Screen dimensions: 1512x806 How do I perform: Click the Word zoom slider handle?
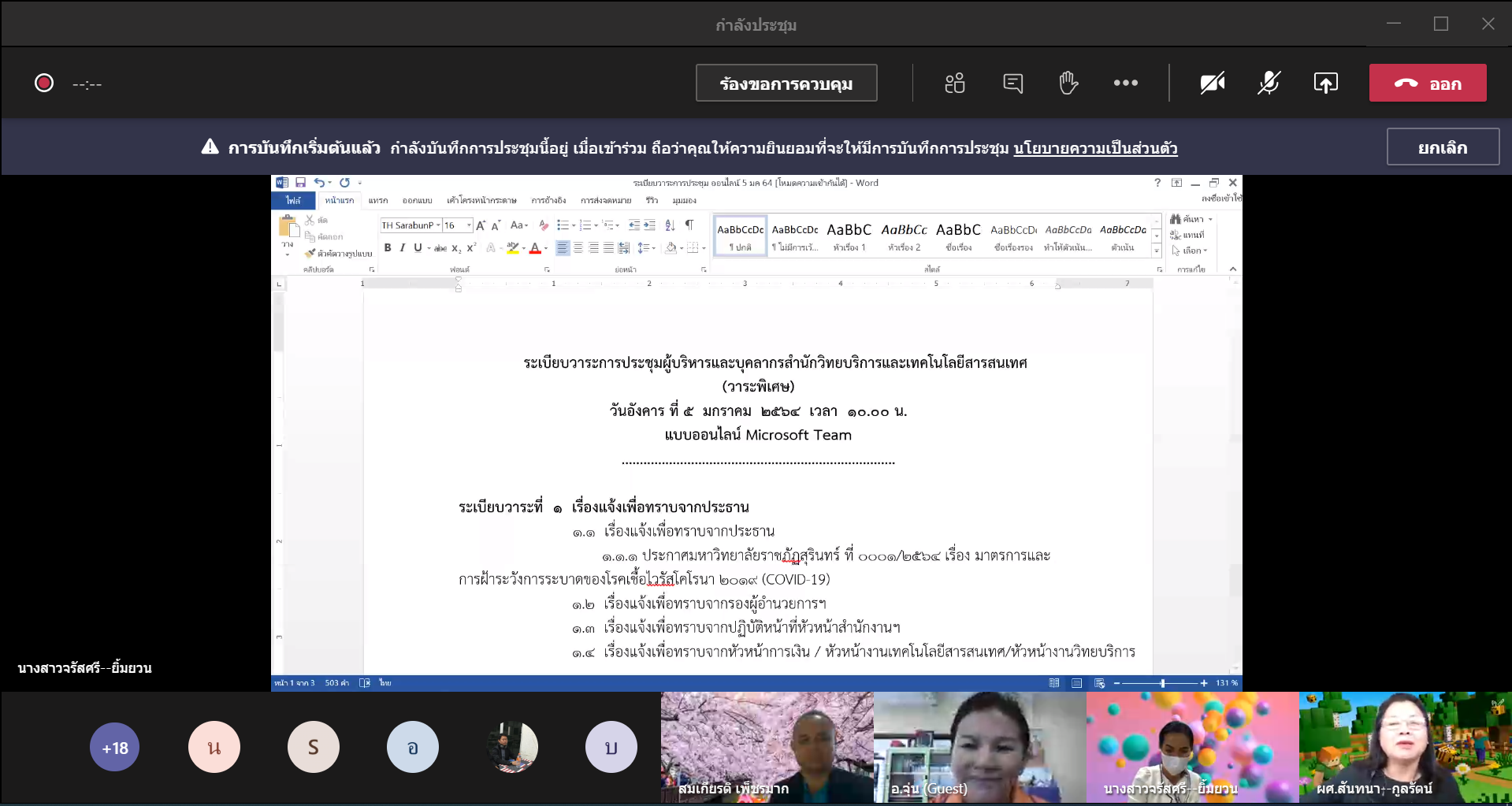(x=1162, y=683)
